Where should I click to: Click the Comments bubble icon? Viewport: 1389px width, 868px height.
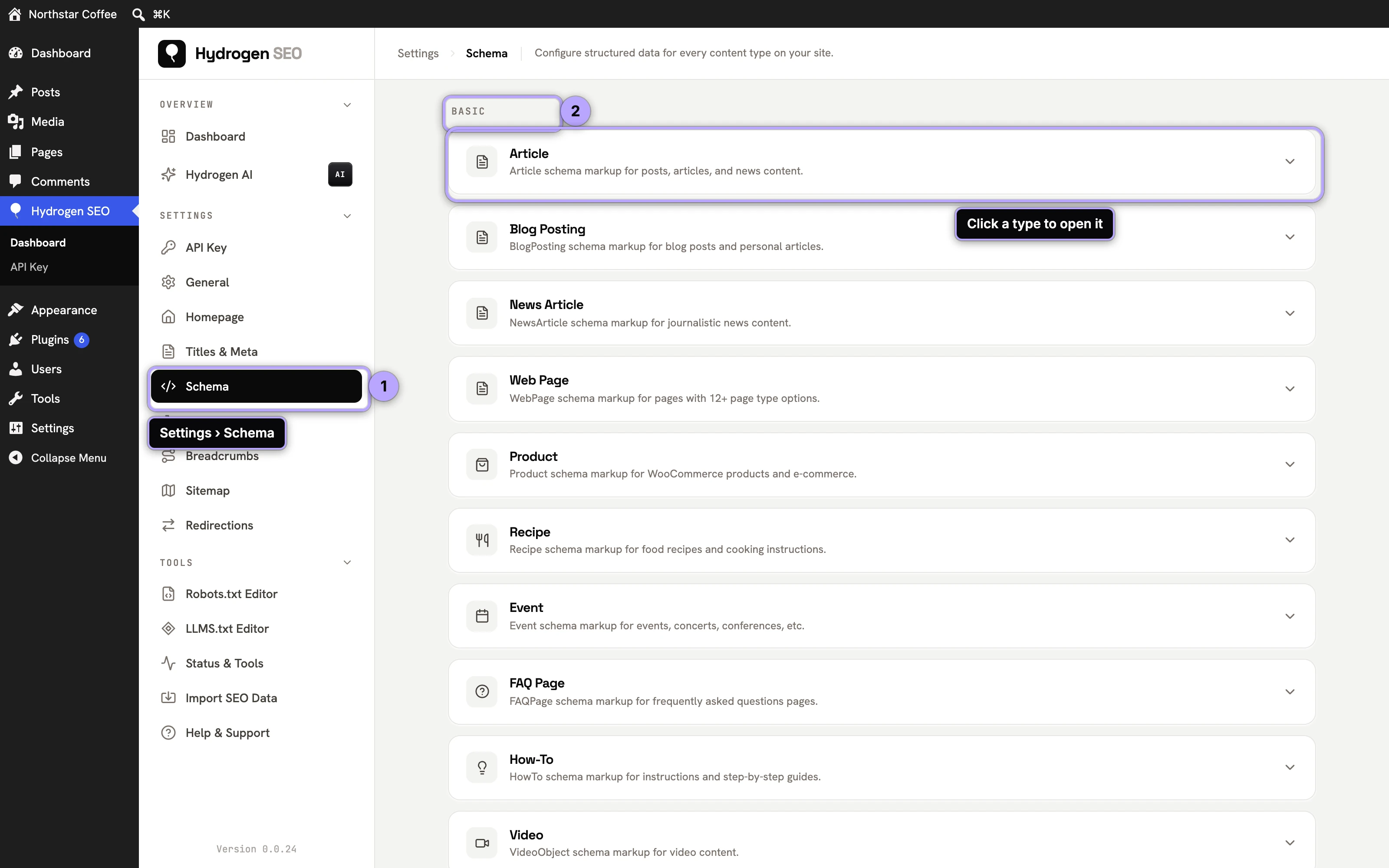(16, 181)
